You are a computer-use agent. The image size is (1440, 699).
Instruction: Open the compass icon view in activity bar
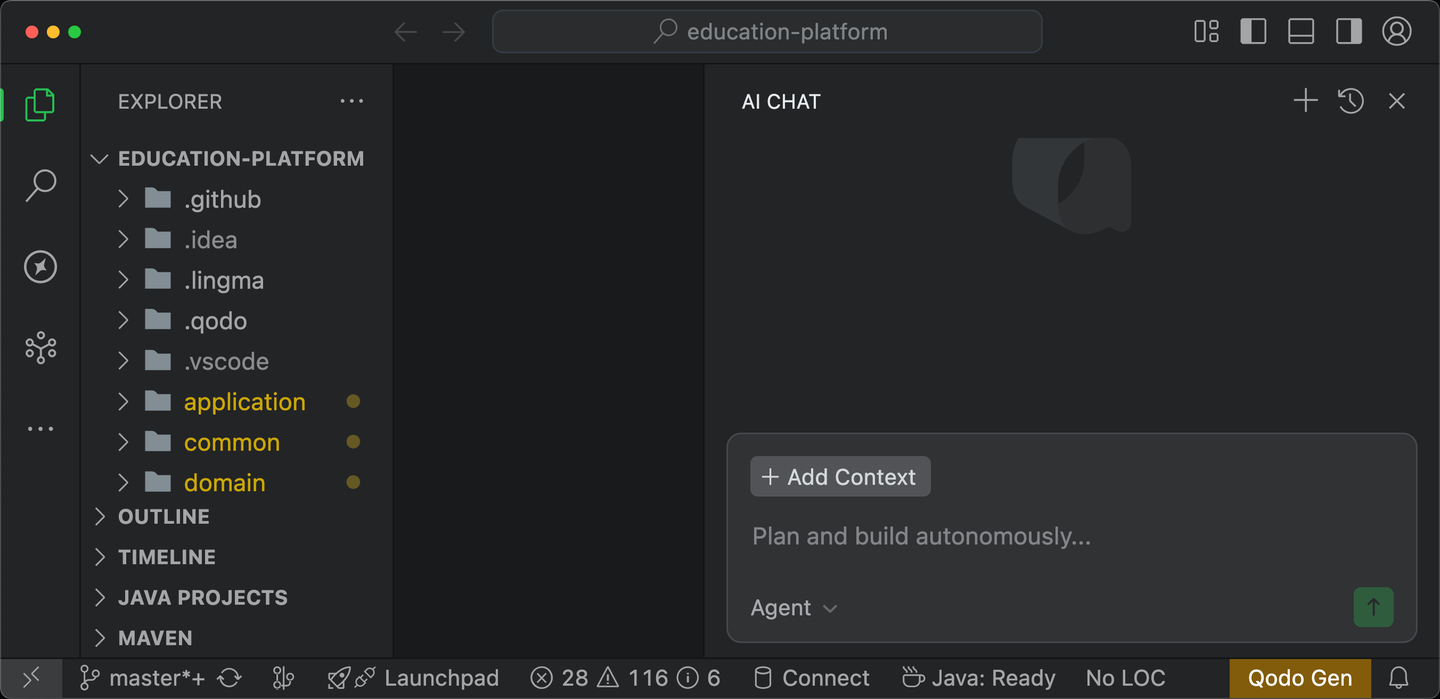[40, 267]
